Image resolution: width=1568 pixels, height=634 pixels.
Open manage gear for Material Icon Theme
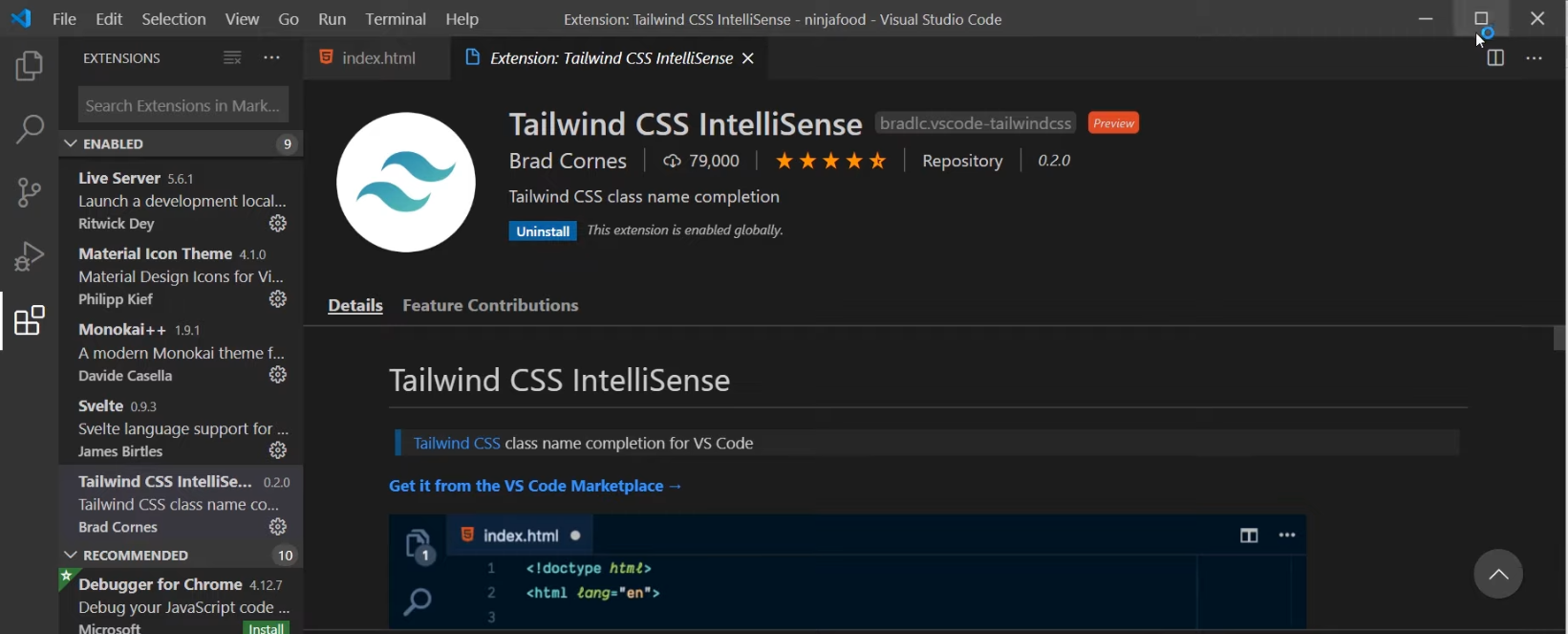(278, 299)
